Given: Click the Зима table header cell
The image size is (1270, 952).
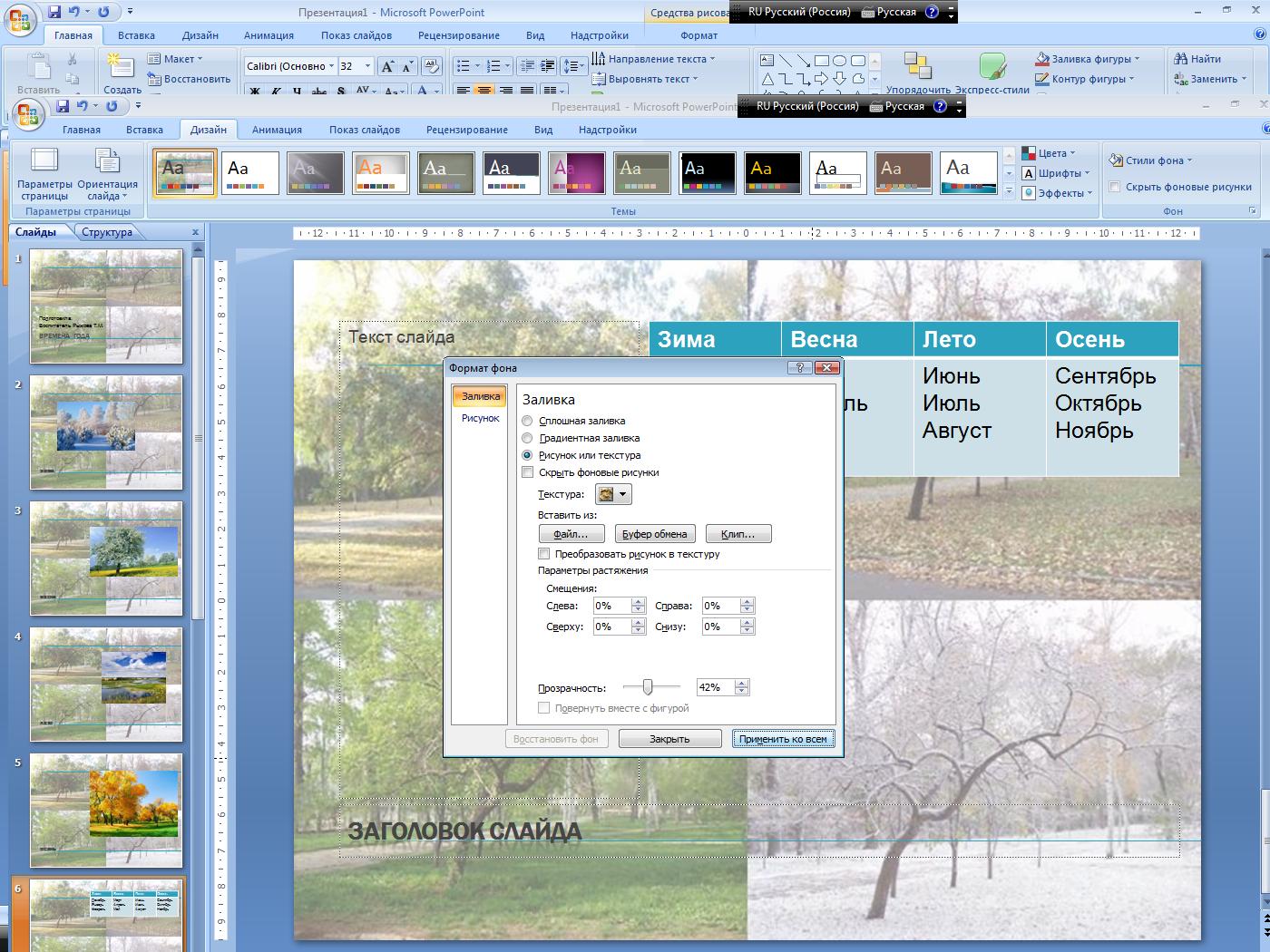Looking at the screenshot, I should [715, 339].
